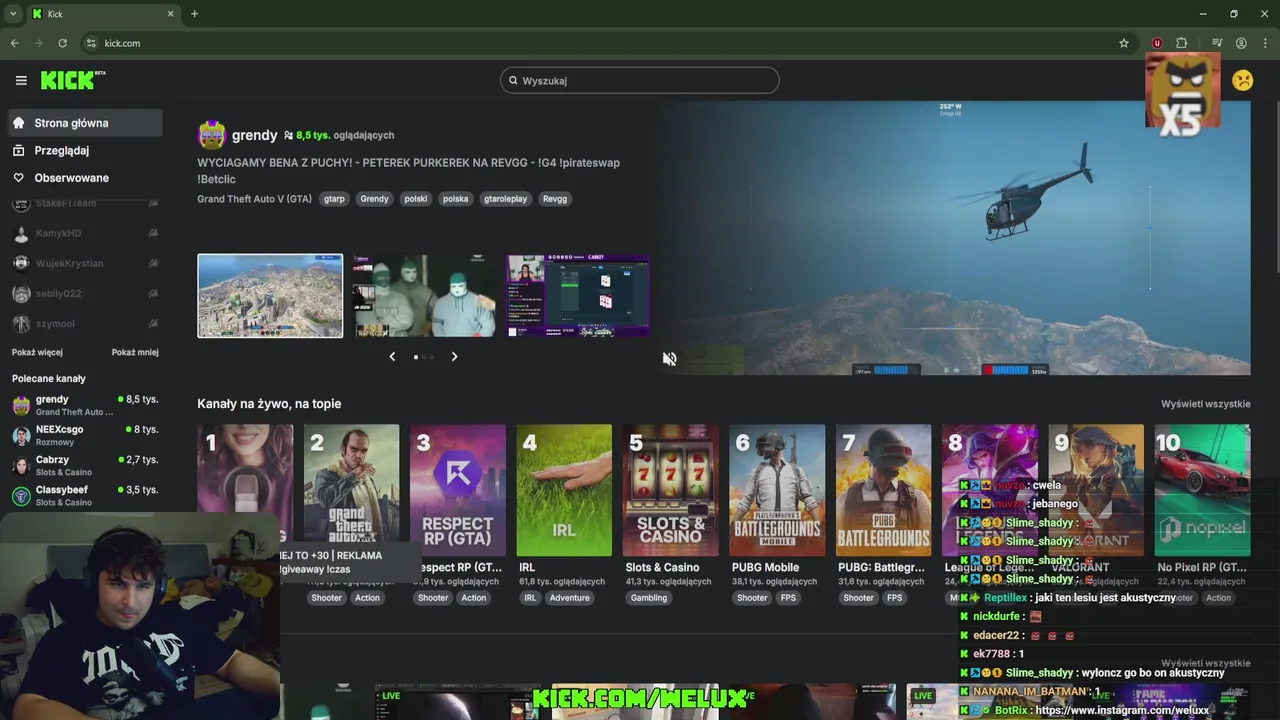The width and height of the screenshot is (1280, 720).
Task: Close the Kick browser tab
Action: pos(170,14)
